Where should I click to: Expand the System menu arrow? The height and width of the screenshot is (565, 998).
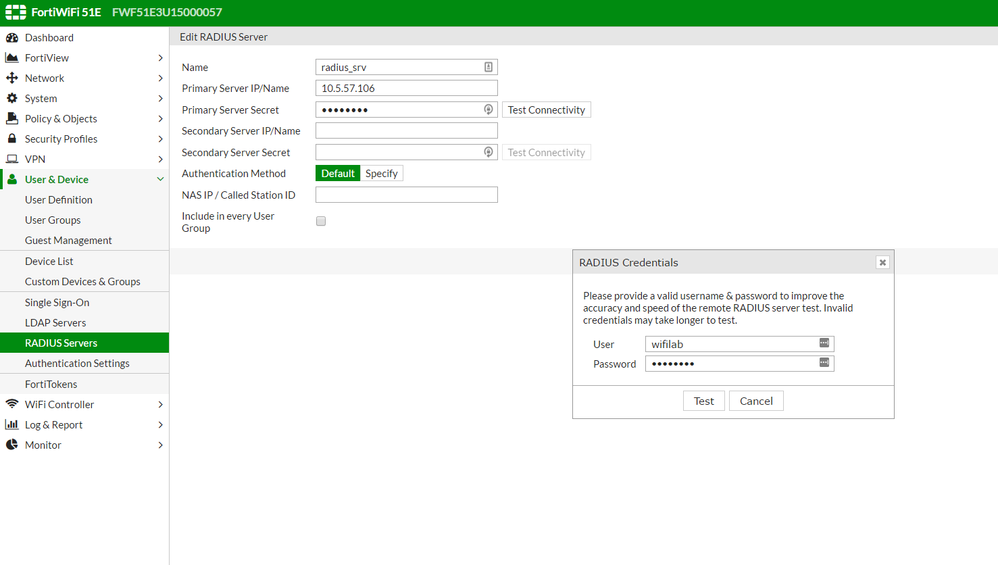160,99
